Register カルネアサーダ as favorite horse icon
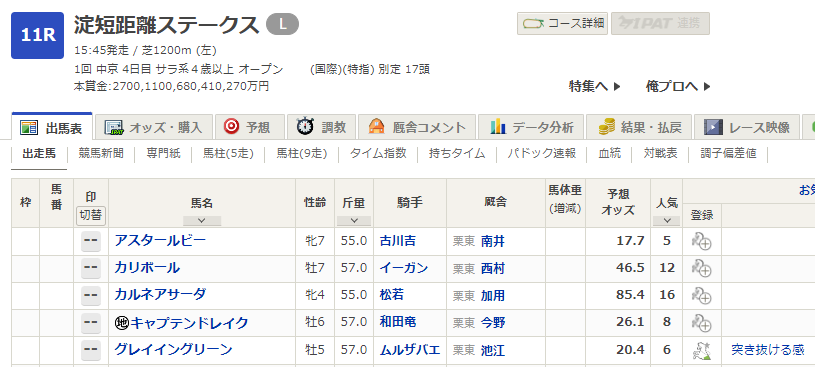This screenshot has height=367, width=815. (x=702, y=295)
